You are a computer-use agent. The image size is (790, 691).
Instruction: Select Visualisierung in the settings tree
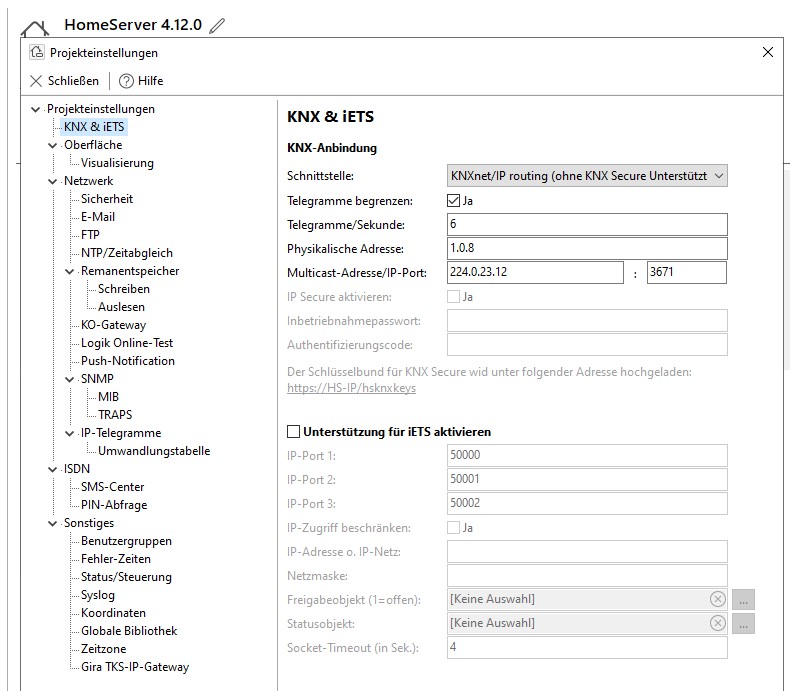point(117,163)
